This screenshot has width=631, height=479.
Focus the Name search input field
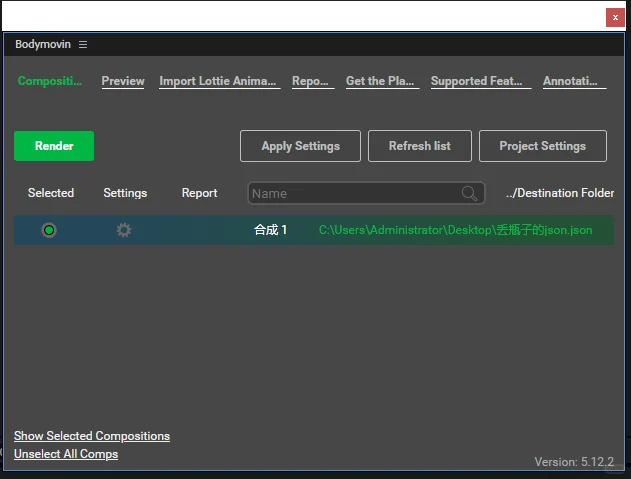(366, 193)
